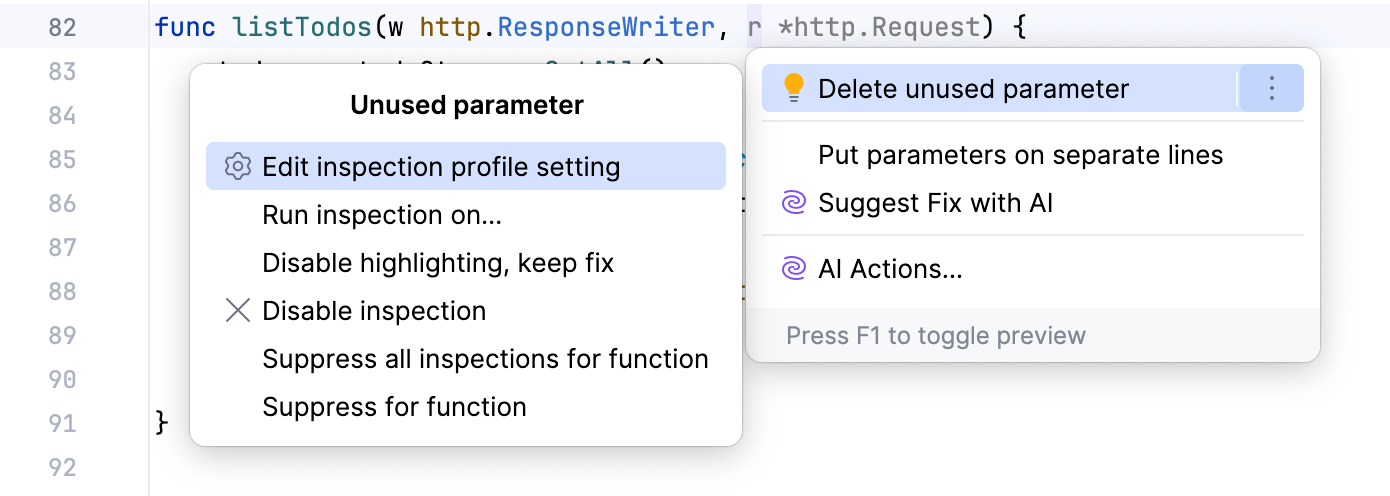Click the gear icon for inspection settings
This screenshot has width=1390, height=496.
(237, 167)
